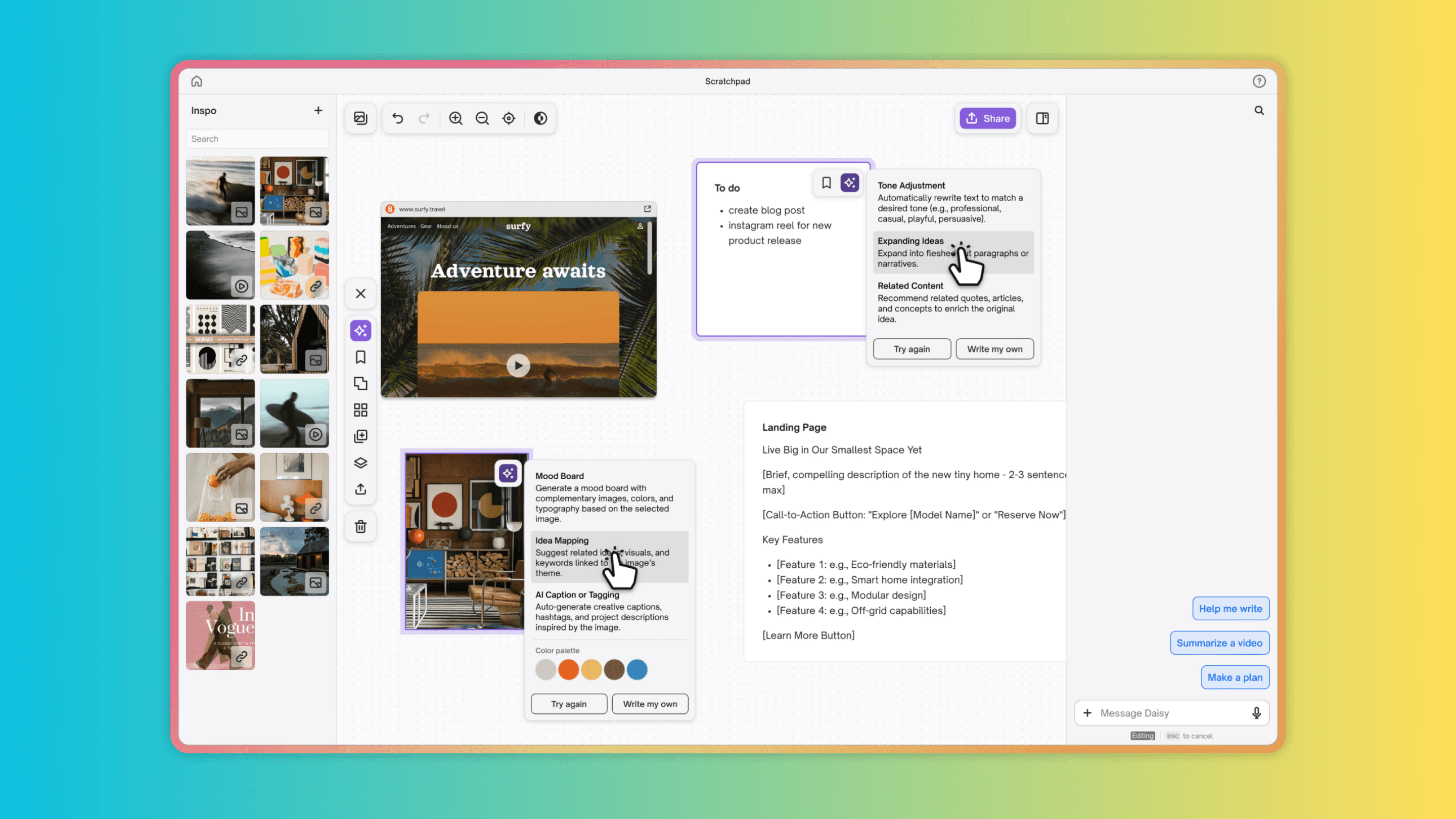Click Adventures in surfy site navigation

pyautogui.click(x=401, y=226)
